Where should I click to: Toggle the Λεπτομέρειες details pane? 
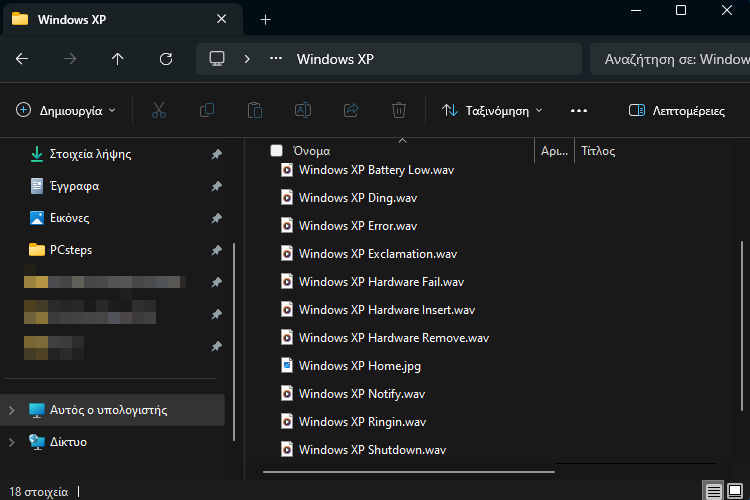[677, 111]
